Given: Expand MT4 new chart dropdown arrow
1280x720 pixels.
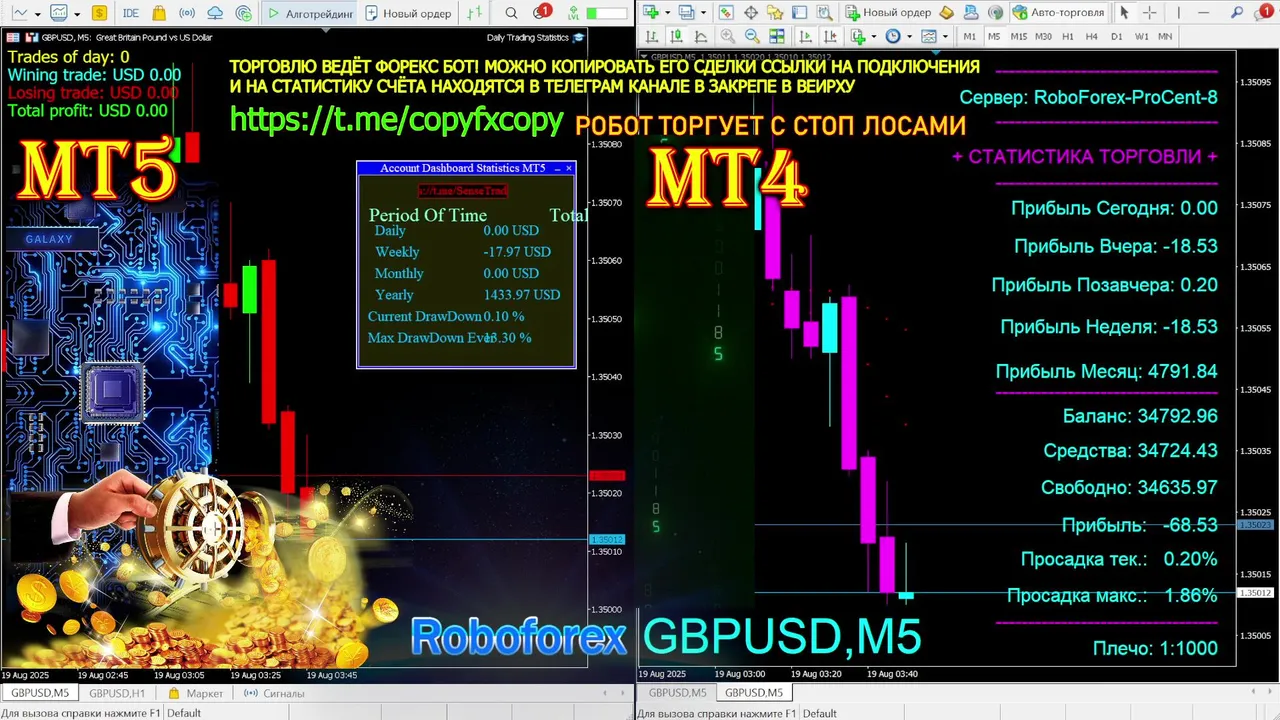Looking at the screenshot, I should (668, 13).
